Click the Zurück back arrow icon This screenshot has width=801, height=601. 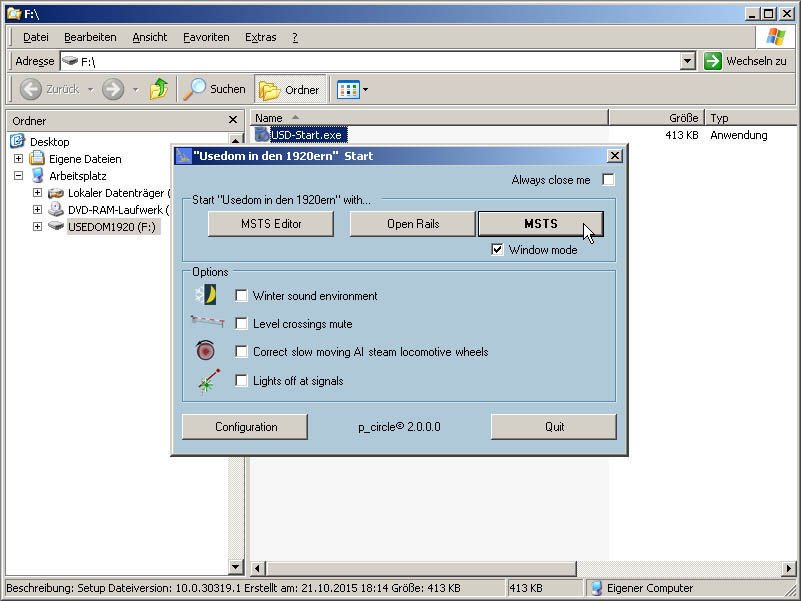tap(32, 89)
